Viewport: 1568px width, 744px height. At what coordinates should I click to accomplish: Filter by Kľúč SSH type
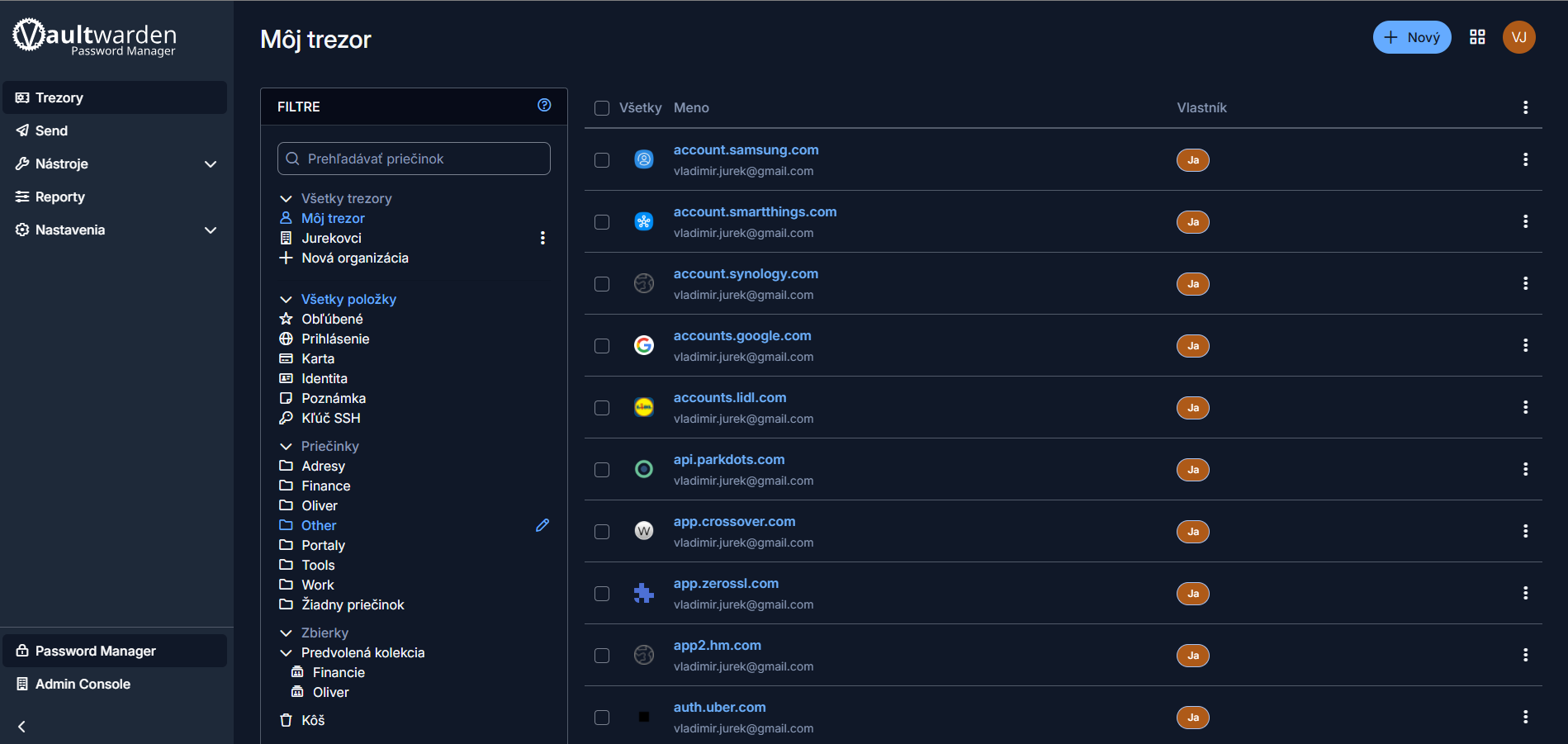tap(331, 418)
